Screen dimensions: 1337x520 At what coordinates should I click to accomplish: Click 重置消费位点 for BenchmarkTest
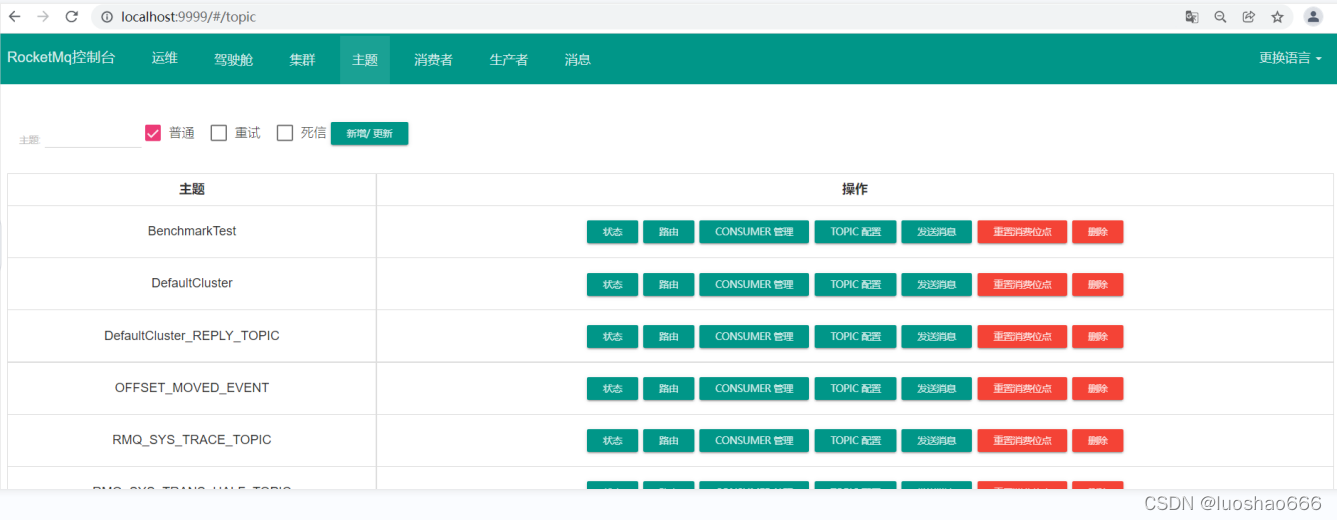point(1022,232)
